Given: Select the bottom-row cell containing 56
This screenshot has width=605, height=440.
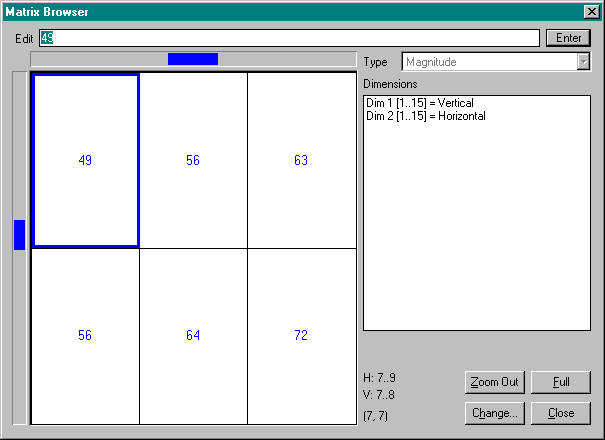Looking at the screenshot, I should 85,336.
